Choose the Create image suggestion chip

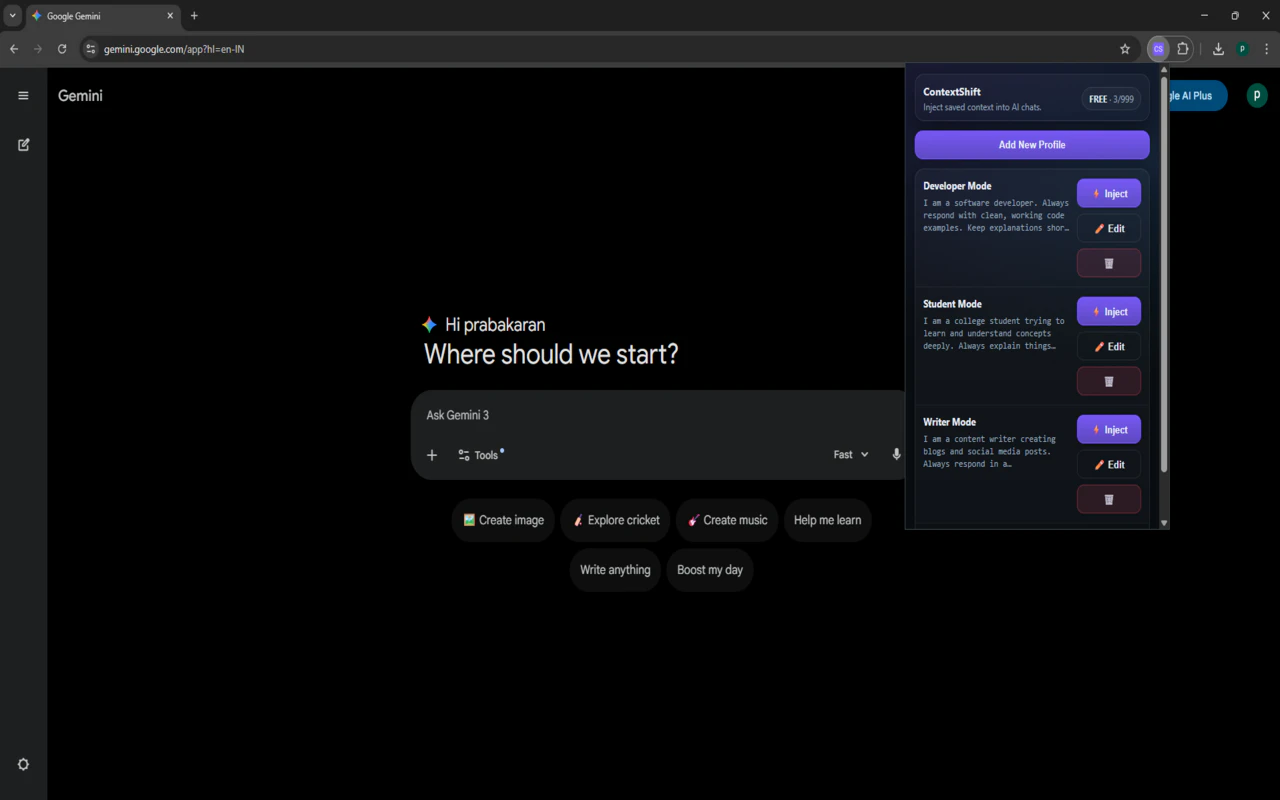(503, 520)
